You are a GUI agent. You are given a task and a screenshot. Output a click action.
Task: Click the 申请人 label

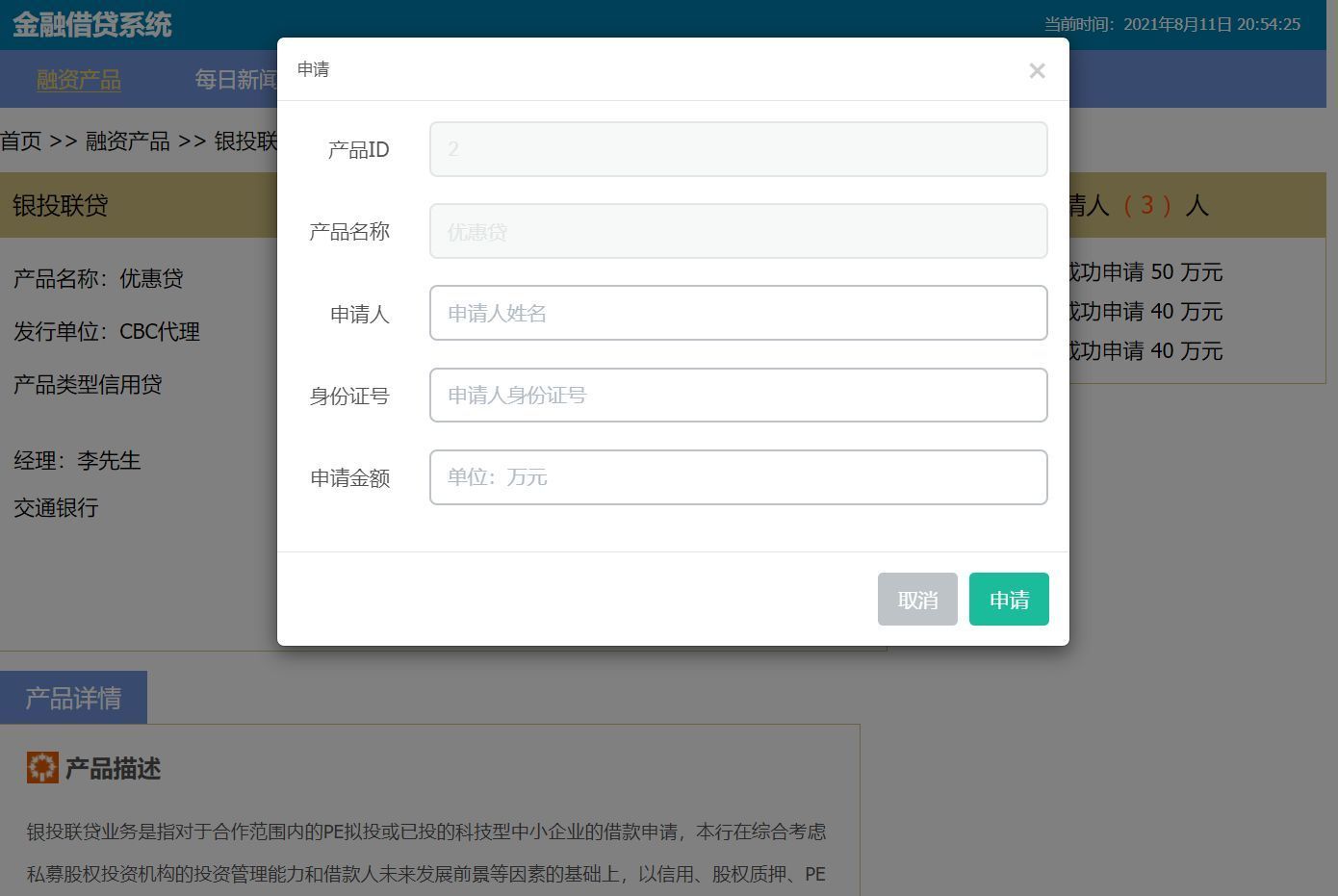point(359,314)
